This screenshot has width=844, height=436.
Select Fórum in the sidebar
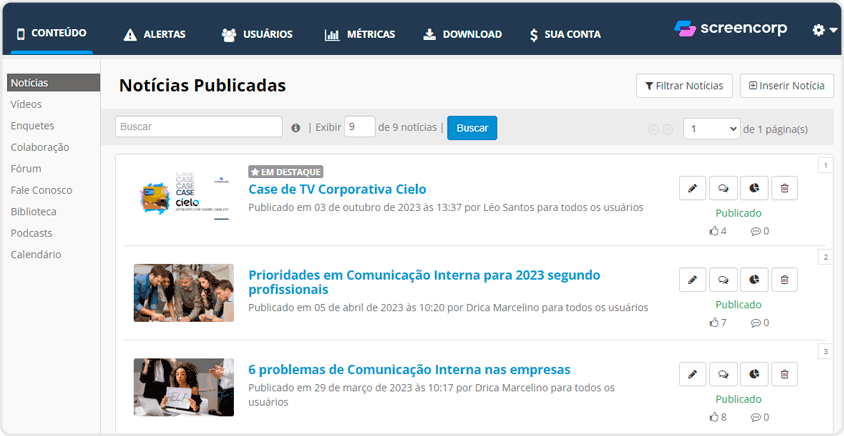tap(26, 169)
